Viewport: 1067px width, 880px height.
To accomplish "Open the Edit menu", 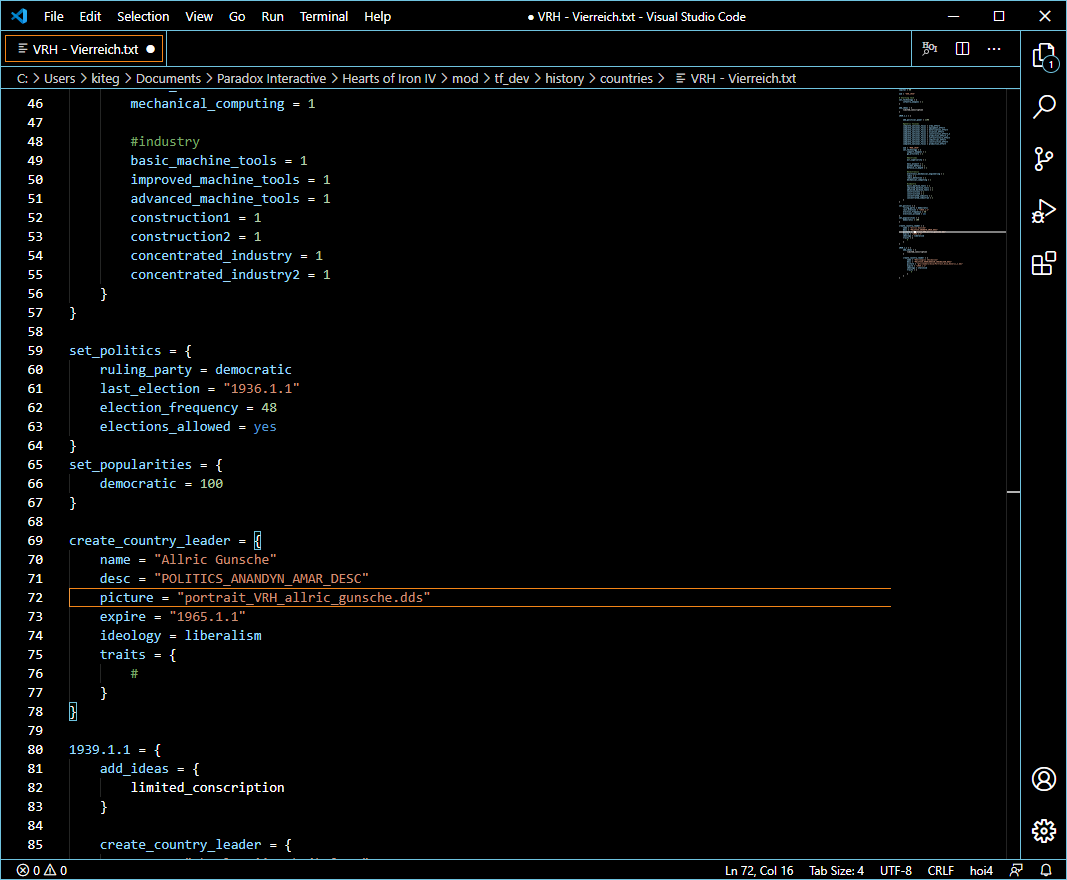I will tap(90, 16).
